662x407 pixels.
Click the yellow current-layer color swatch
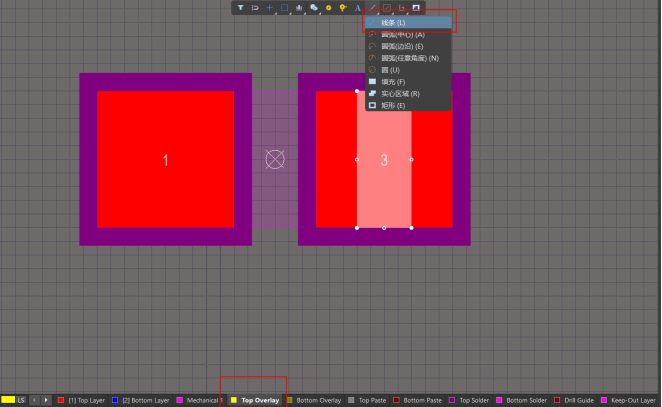click(x=8, y=400)
